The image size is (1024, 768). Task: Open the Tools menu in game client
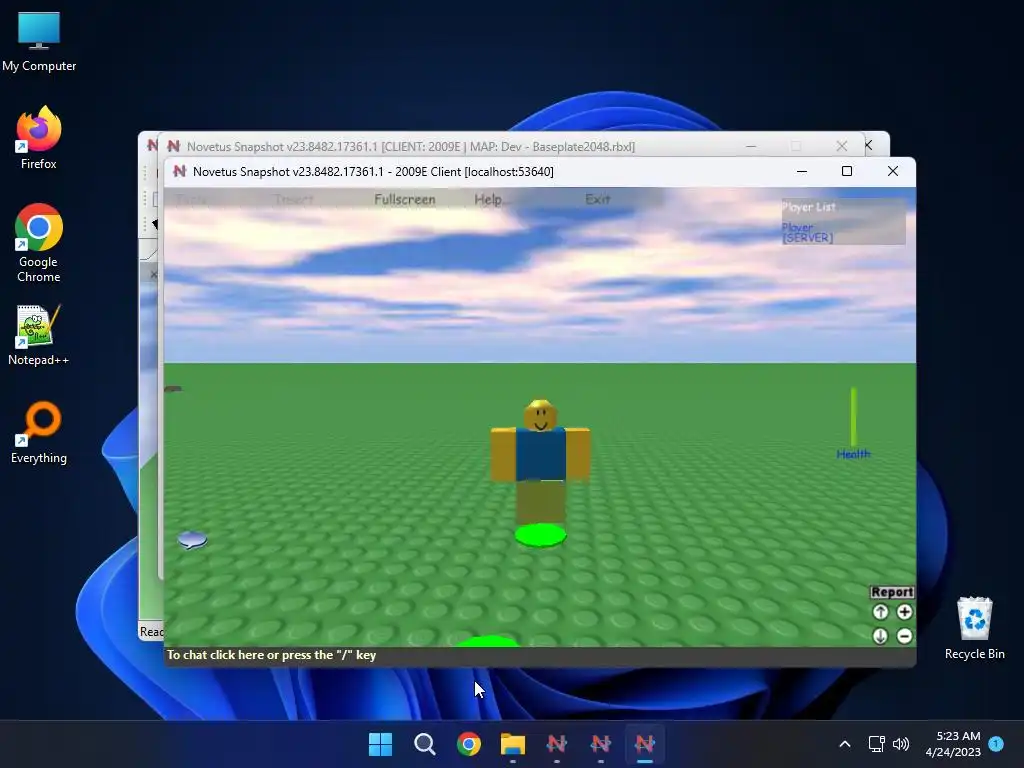tap(192, 199)
